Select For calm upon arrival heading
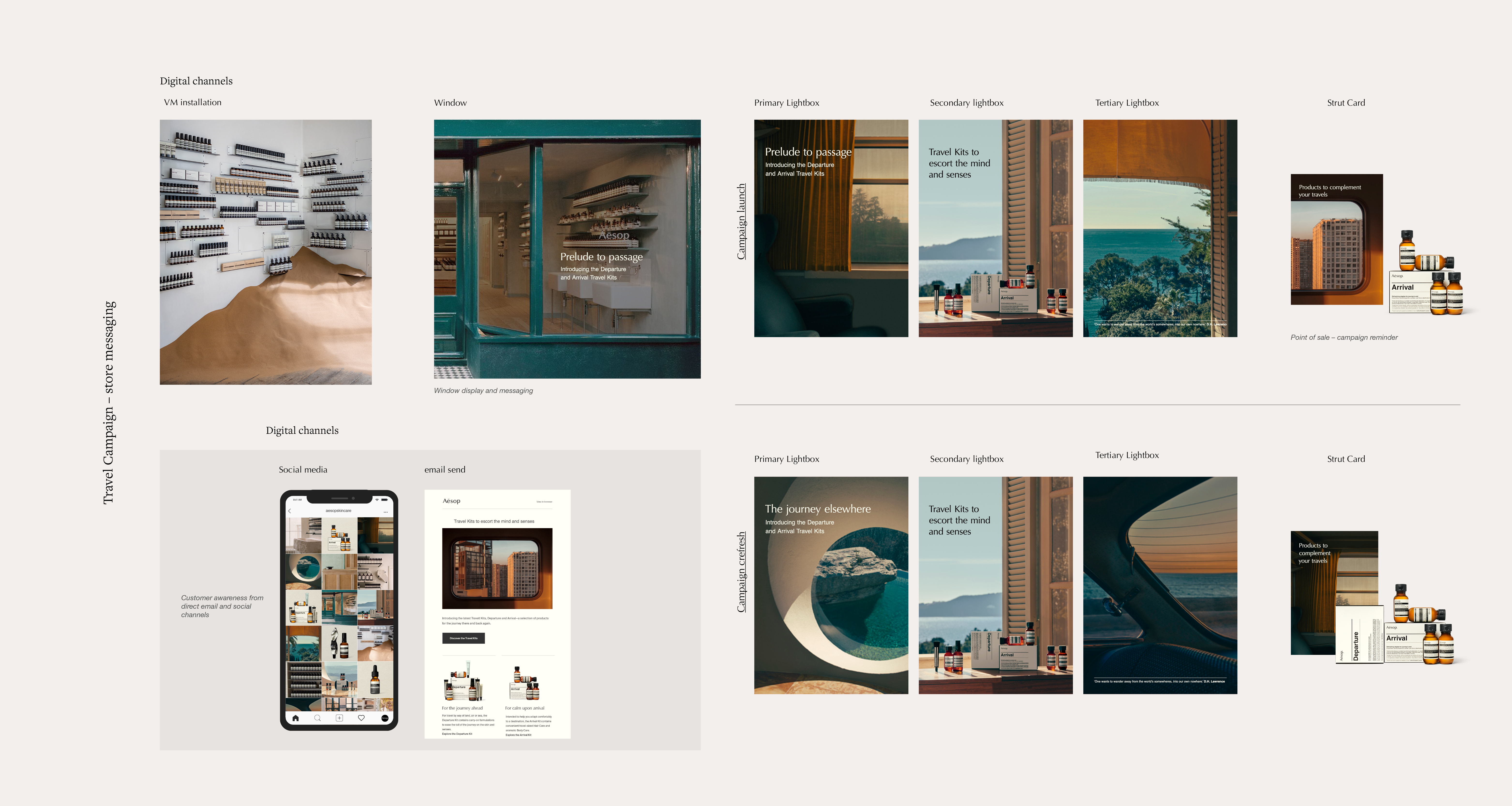 525,708
